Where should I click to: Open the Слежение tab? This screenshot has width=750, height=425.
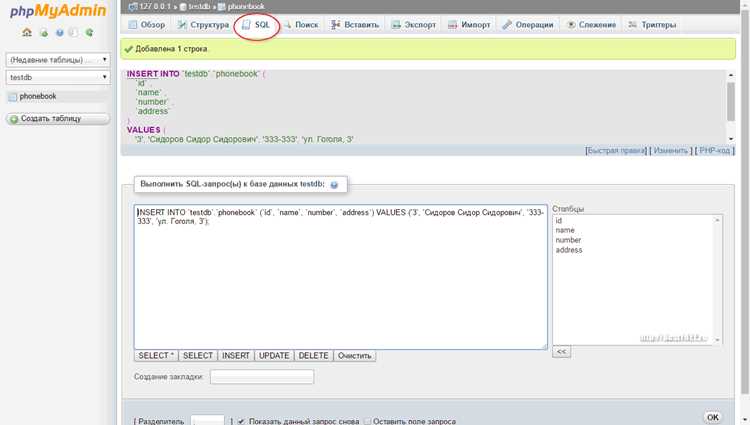[x=592, y=24]
